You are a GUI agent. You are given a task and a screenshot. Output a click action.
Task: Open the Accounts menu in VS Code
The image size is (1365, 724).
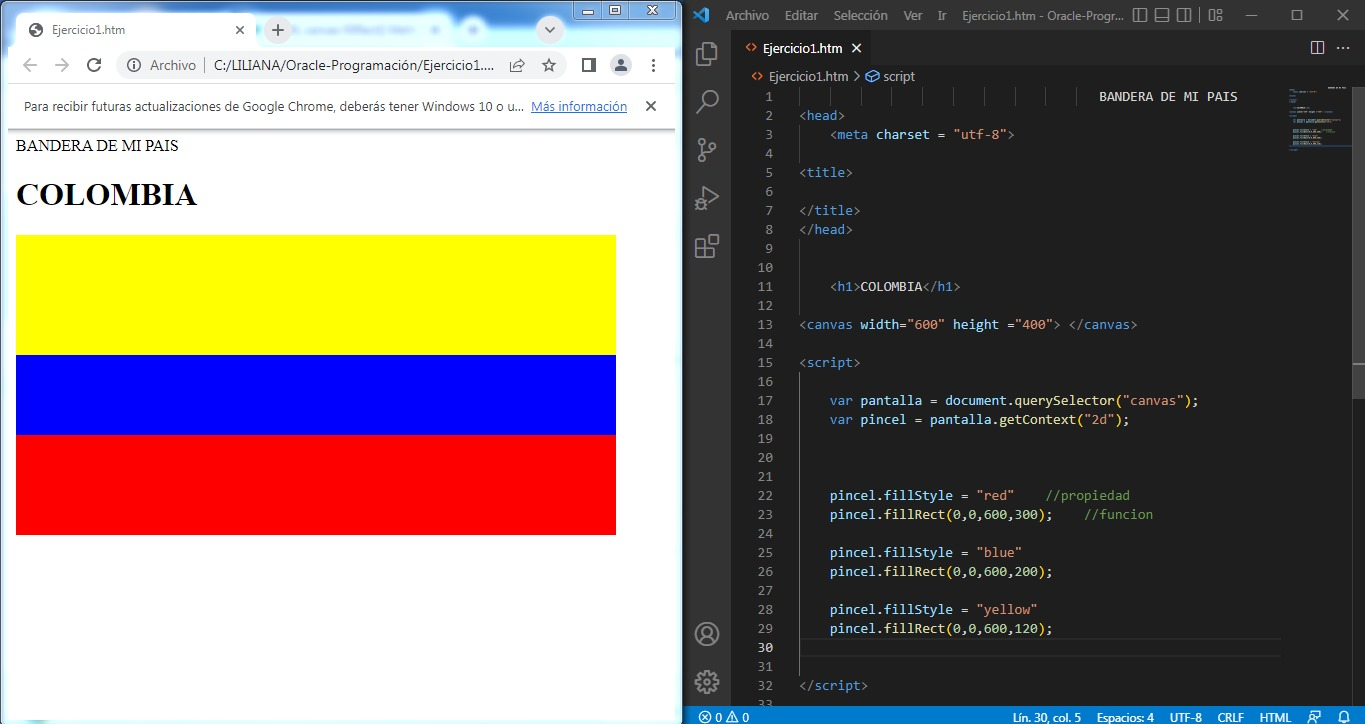pyautogui.click(x=707, y=634)
